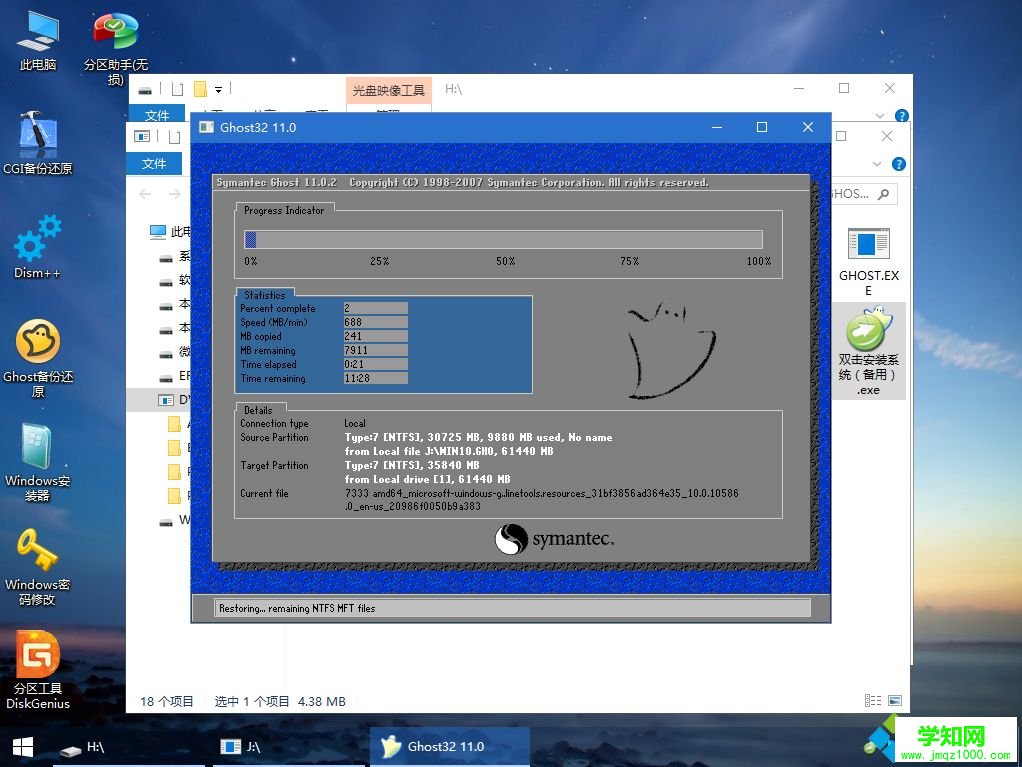Screen dimensions: 1022x767
Task: Open the Windows Start button
Action: tap(20, 747)
